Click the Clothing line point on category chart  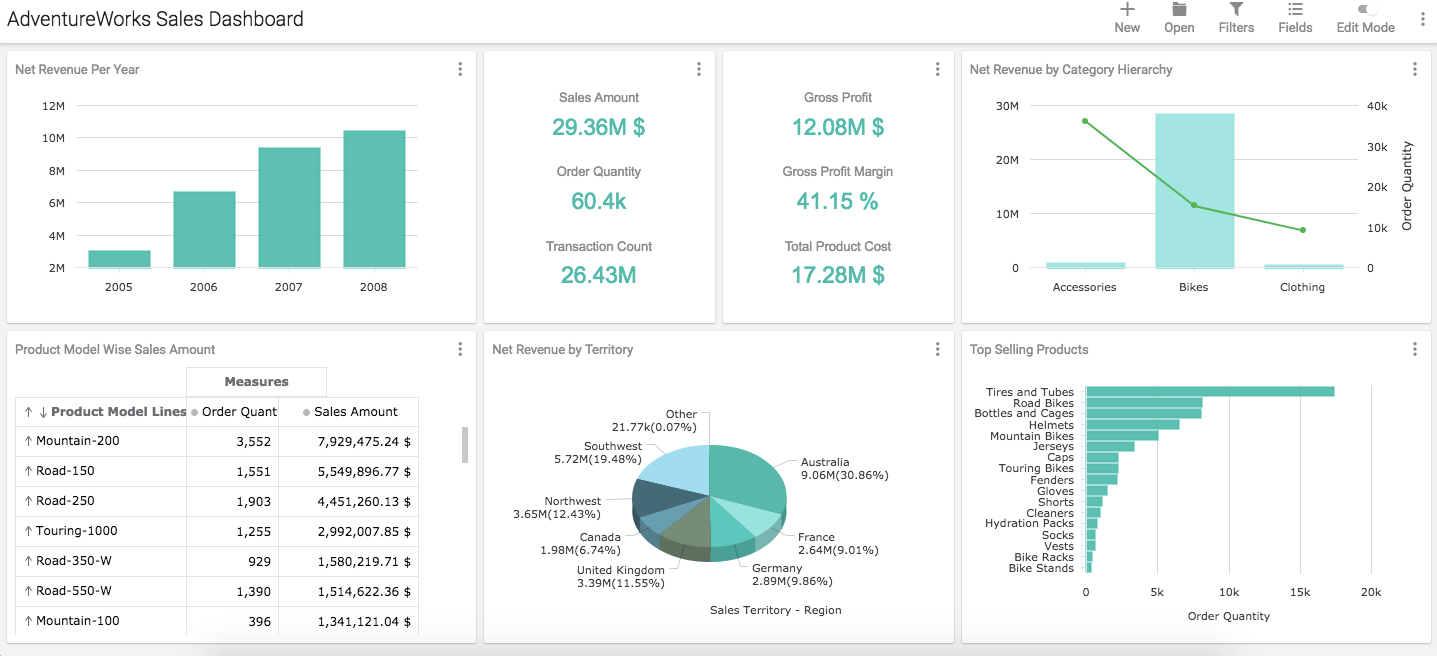[x=1303, y=230]
